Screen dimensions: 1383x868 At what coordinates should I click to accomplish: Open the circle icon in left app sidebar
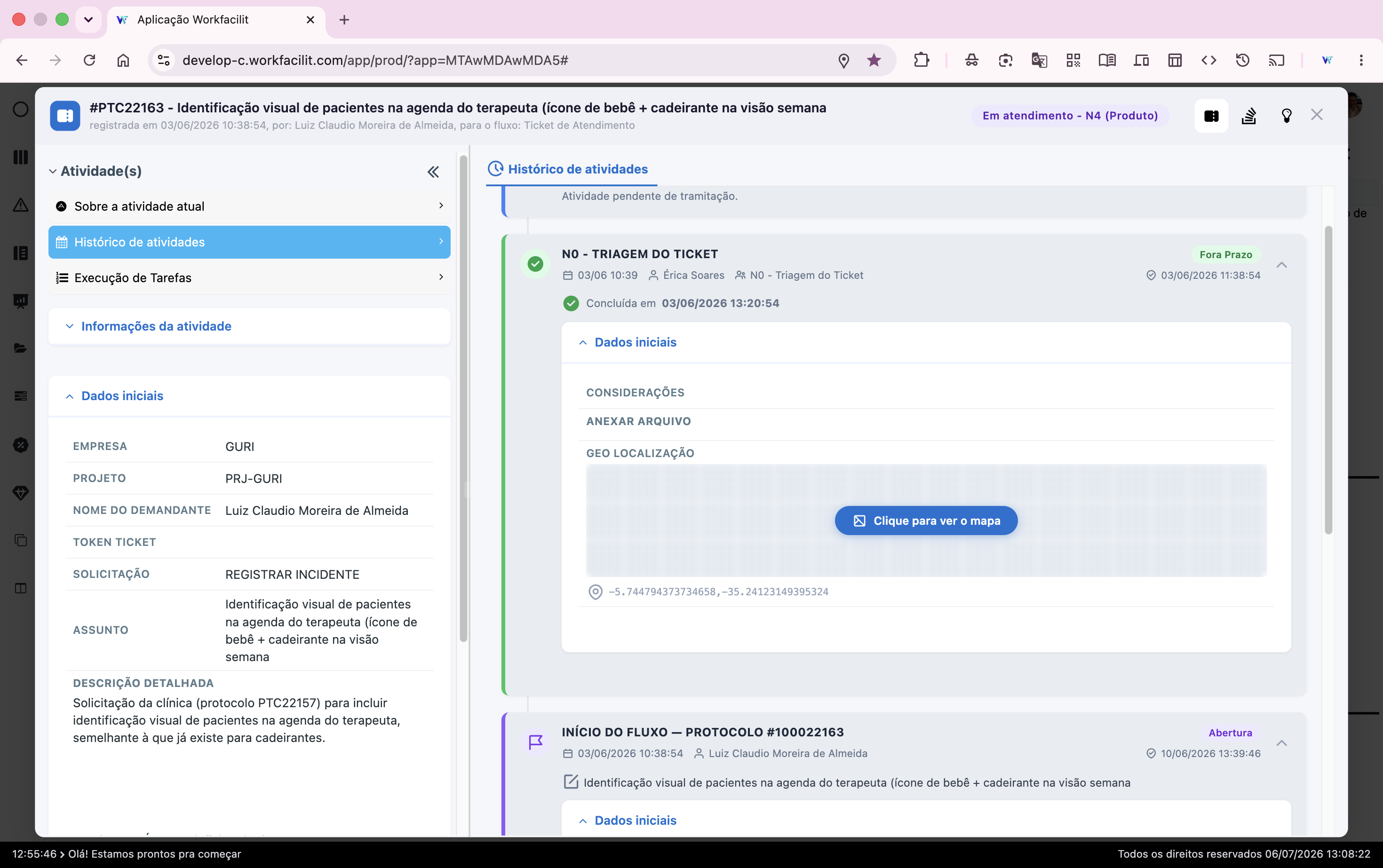(21, 109)
